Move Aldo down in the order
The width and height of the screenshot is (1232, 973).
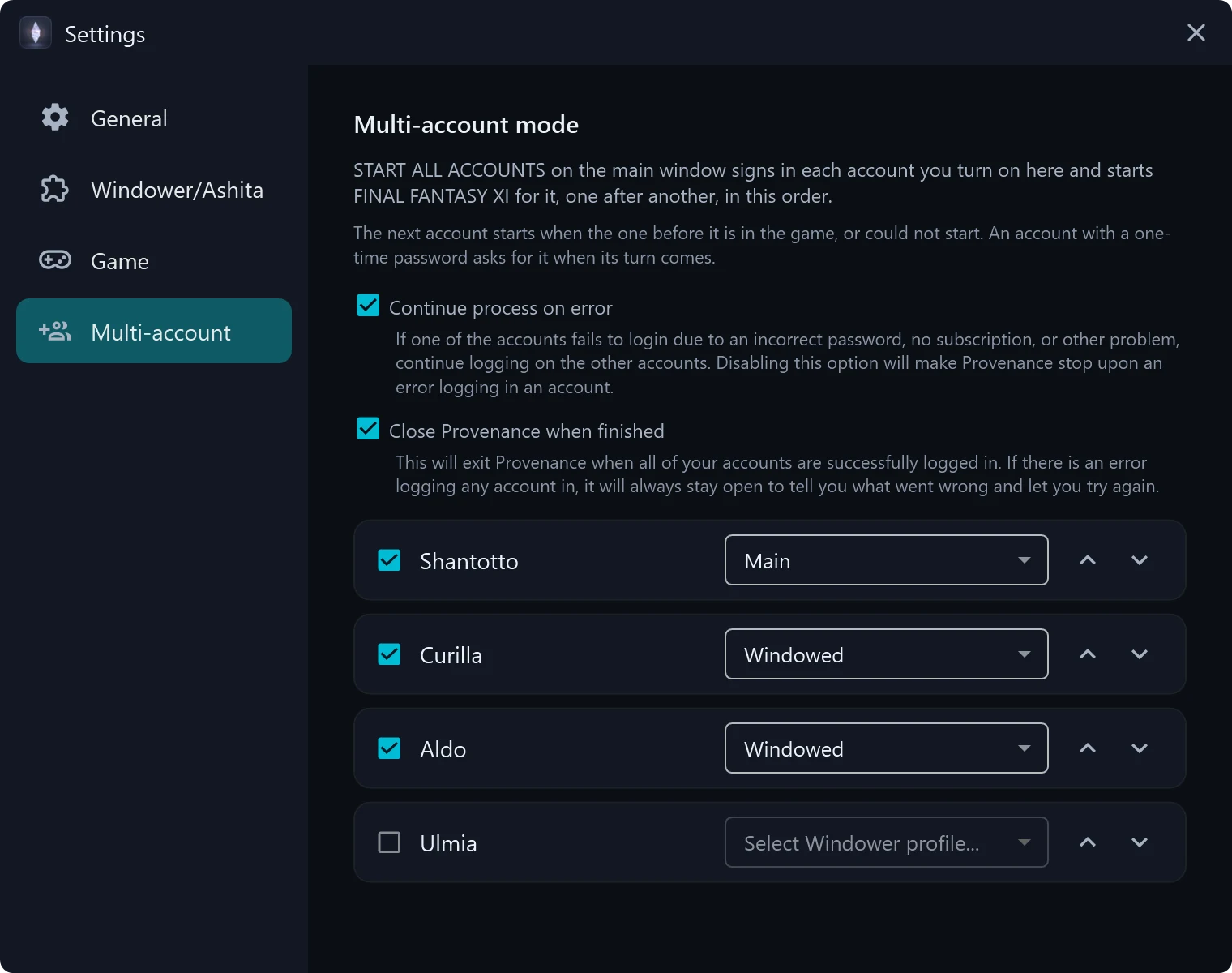(1140, 748)
